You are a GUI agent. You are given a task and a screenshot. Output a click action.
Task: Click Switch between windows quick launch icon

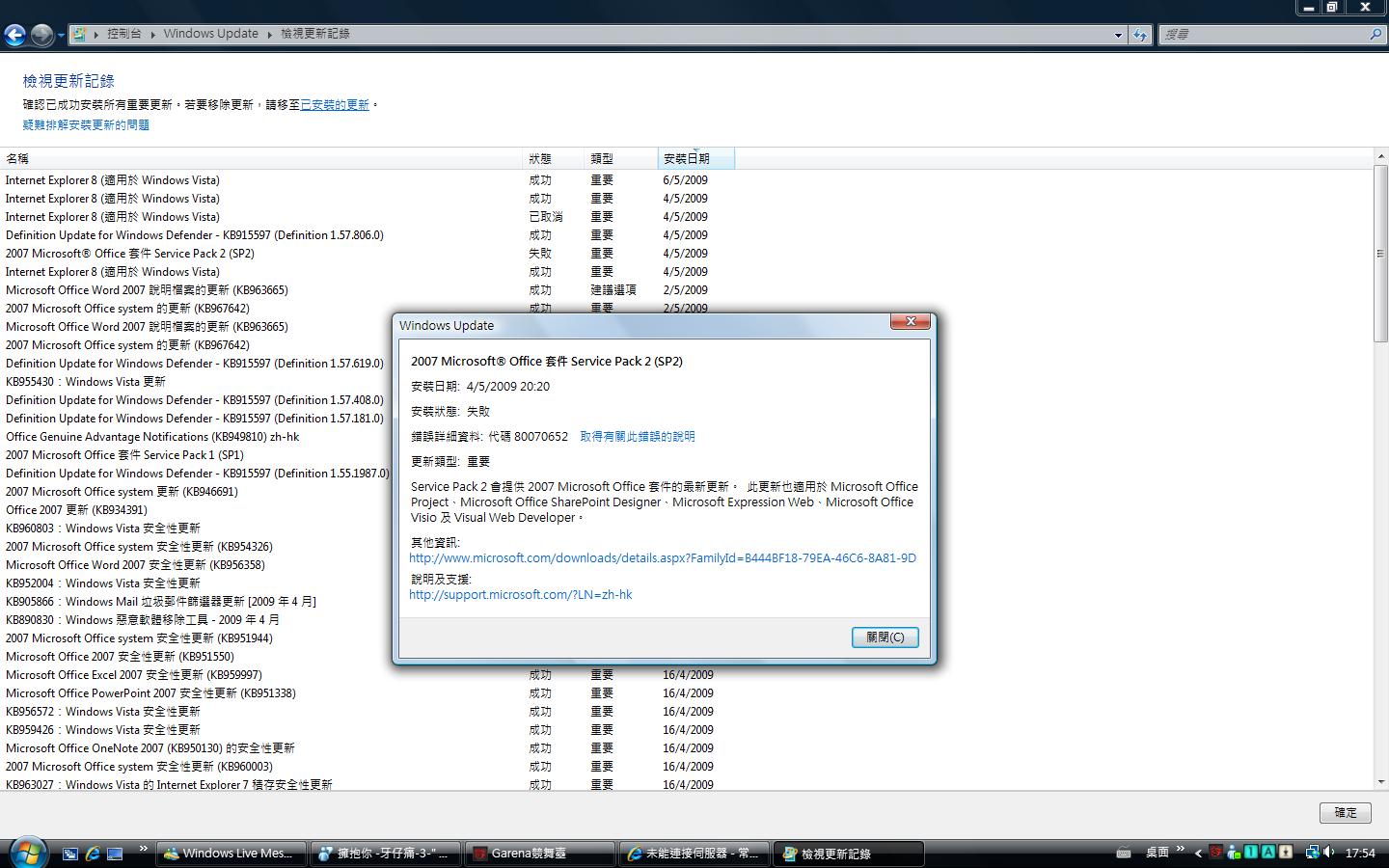(x=70, y=854)
